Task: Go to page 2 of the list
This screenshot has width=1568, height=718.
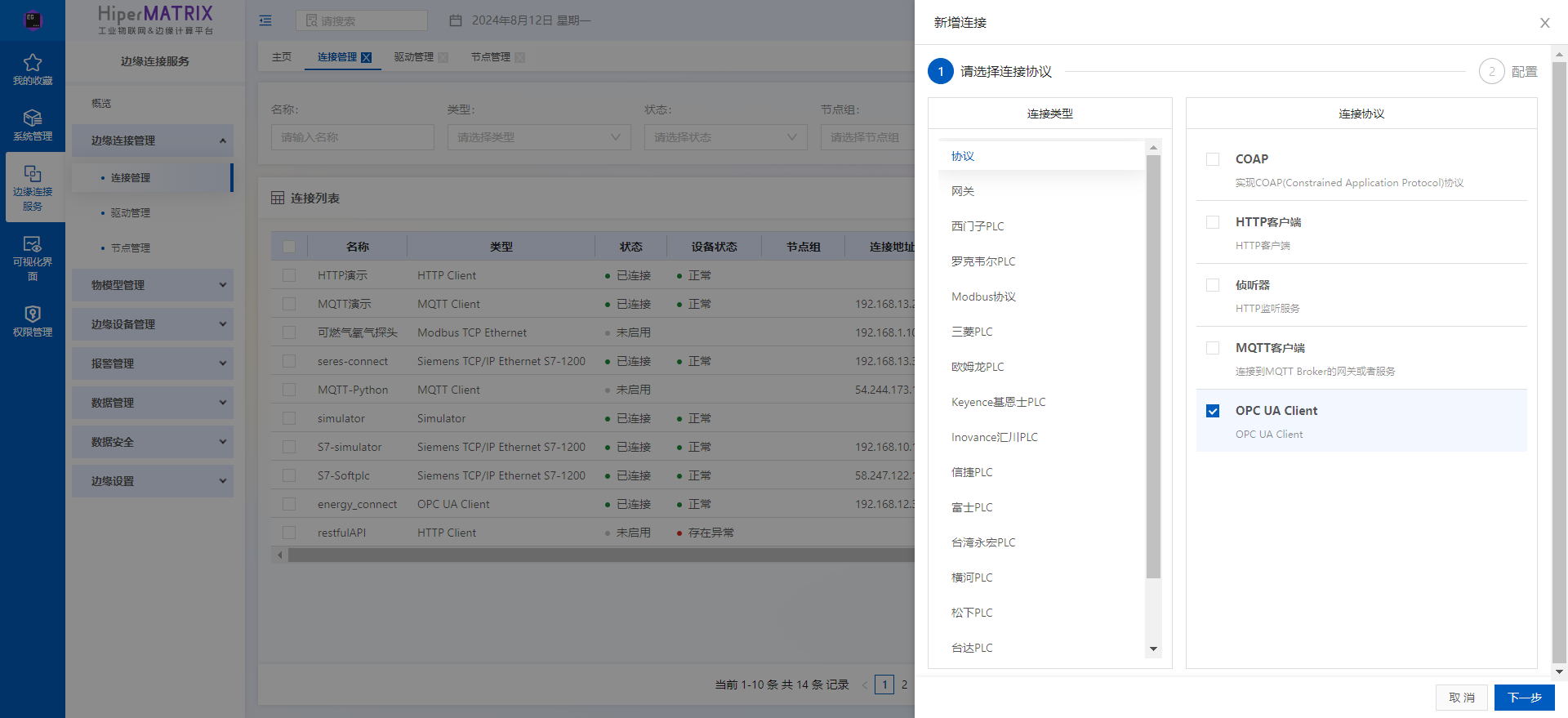Action: point(904,685)
